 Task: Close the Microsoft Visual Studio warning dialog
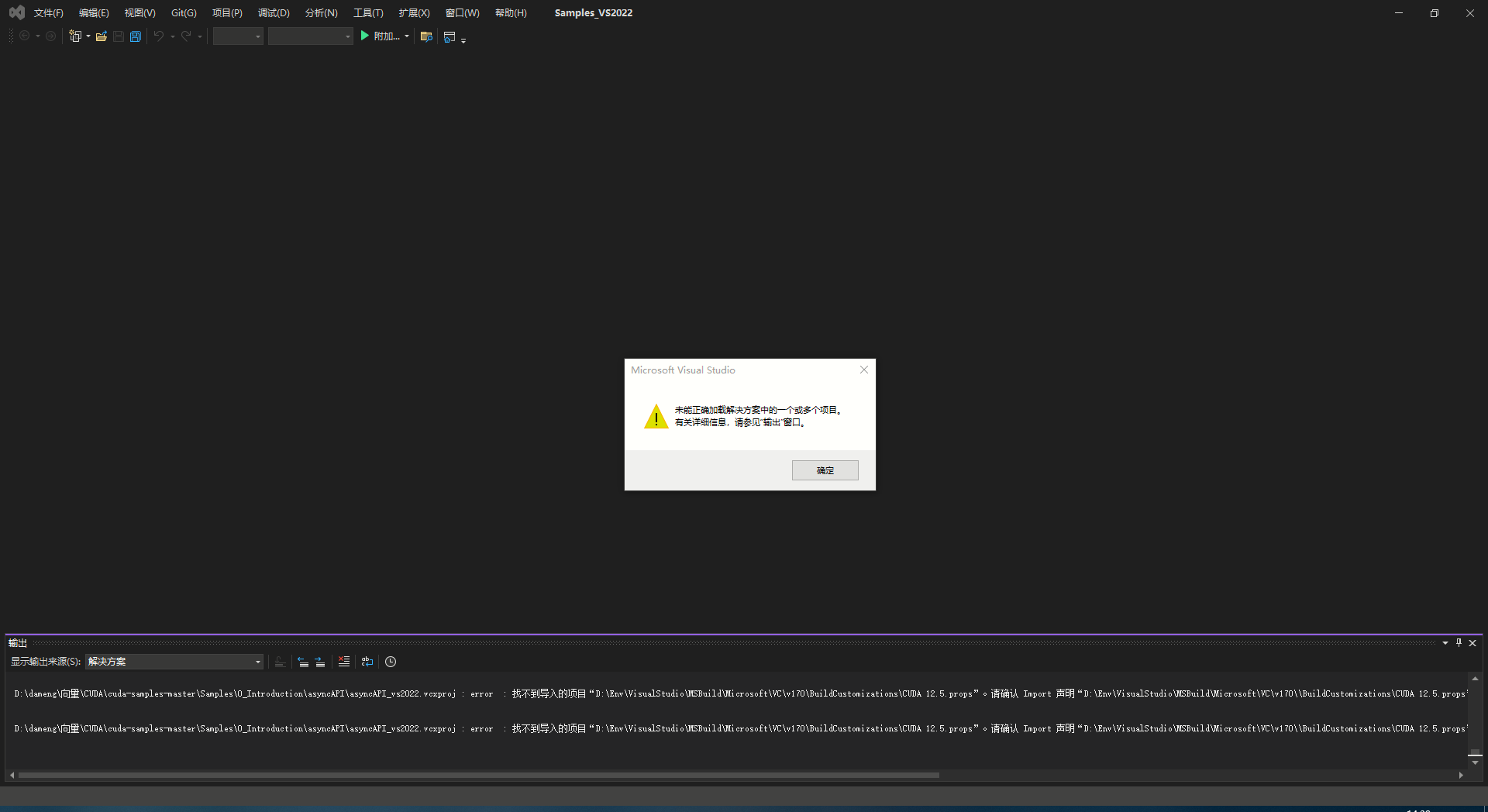tap(863, 370)
